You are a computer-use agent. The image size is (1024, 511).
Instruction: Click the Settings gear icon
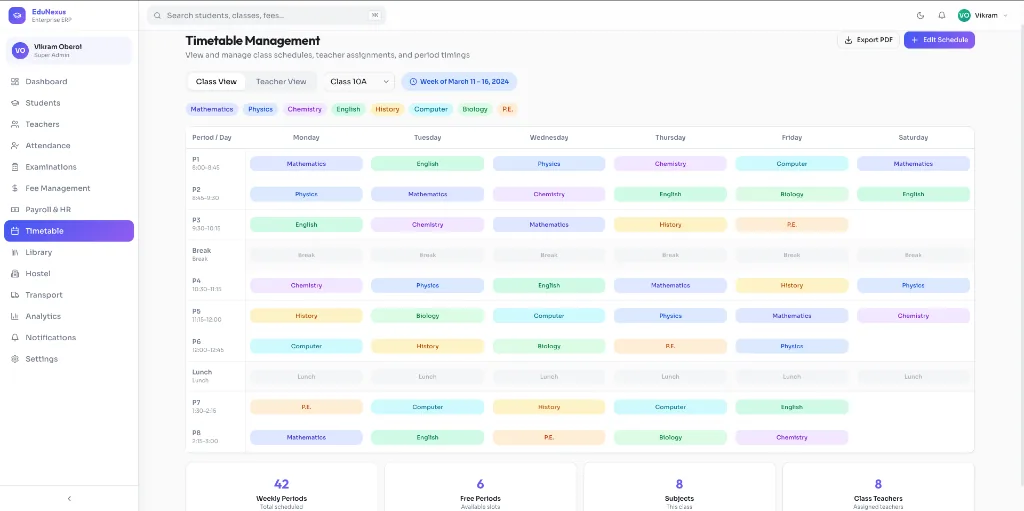pyautogui.click(x=15, y=359)
